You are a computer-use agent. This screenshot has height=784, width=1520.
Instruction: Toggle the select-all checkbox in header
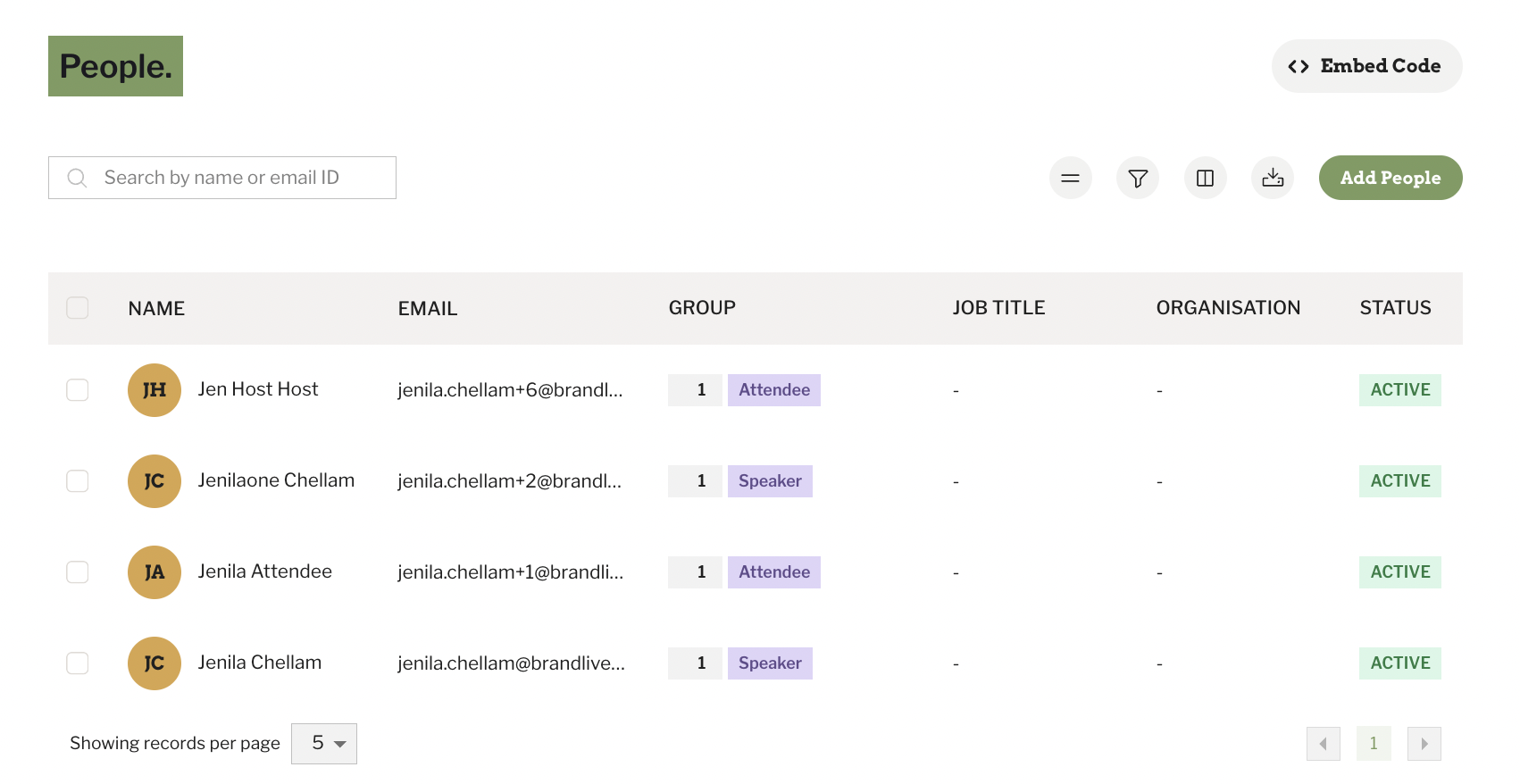coord(78,308)
